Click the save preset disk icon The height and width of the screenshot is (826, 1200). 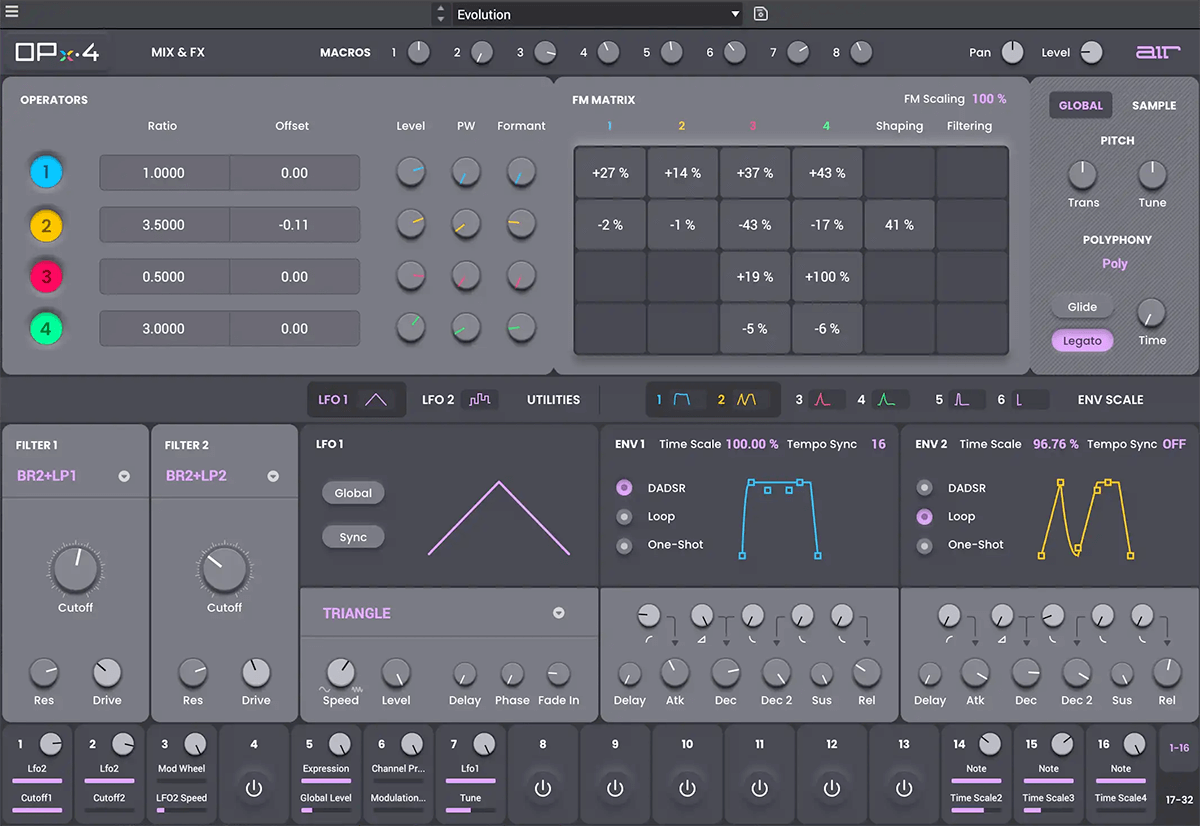tap(760, 14)
